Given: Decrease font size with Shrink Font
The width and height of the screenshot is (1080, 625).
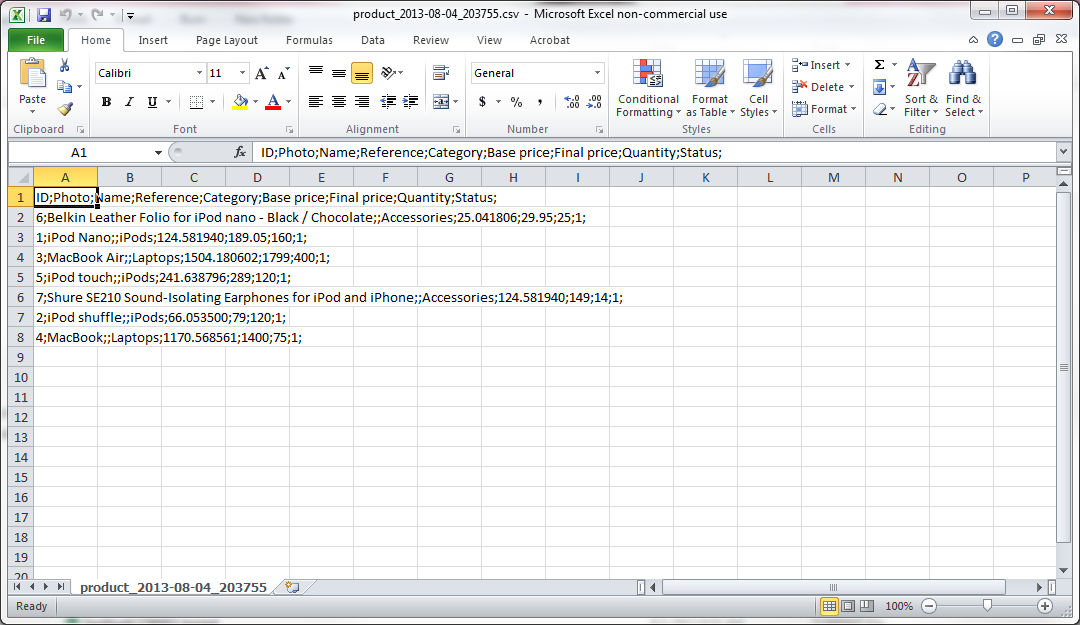Looking at the screenshot, I should [x=283, y=73].
